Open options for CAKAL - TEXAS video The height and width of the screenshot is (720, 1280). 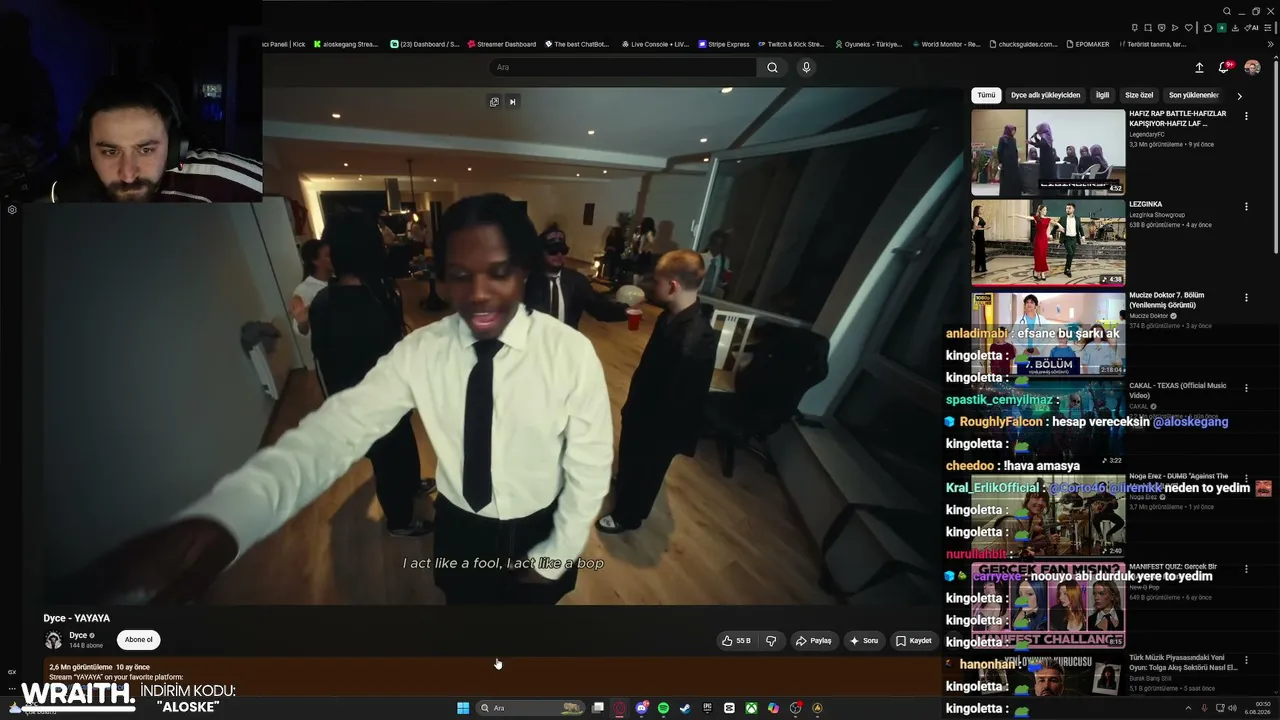pos(1246,388)
